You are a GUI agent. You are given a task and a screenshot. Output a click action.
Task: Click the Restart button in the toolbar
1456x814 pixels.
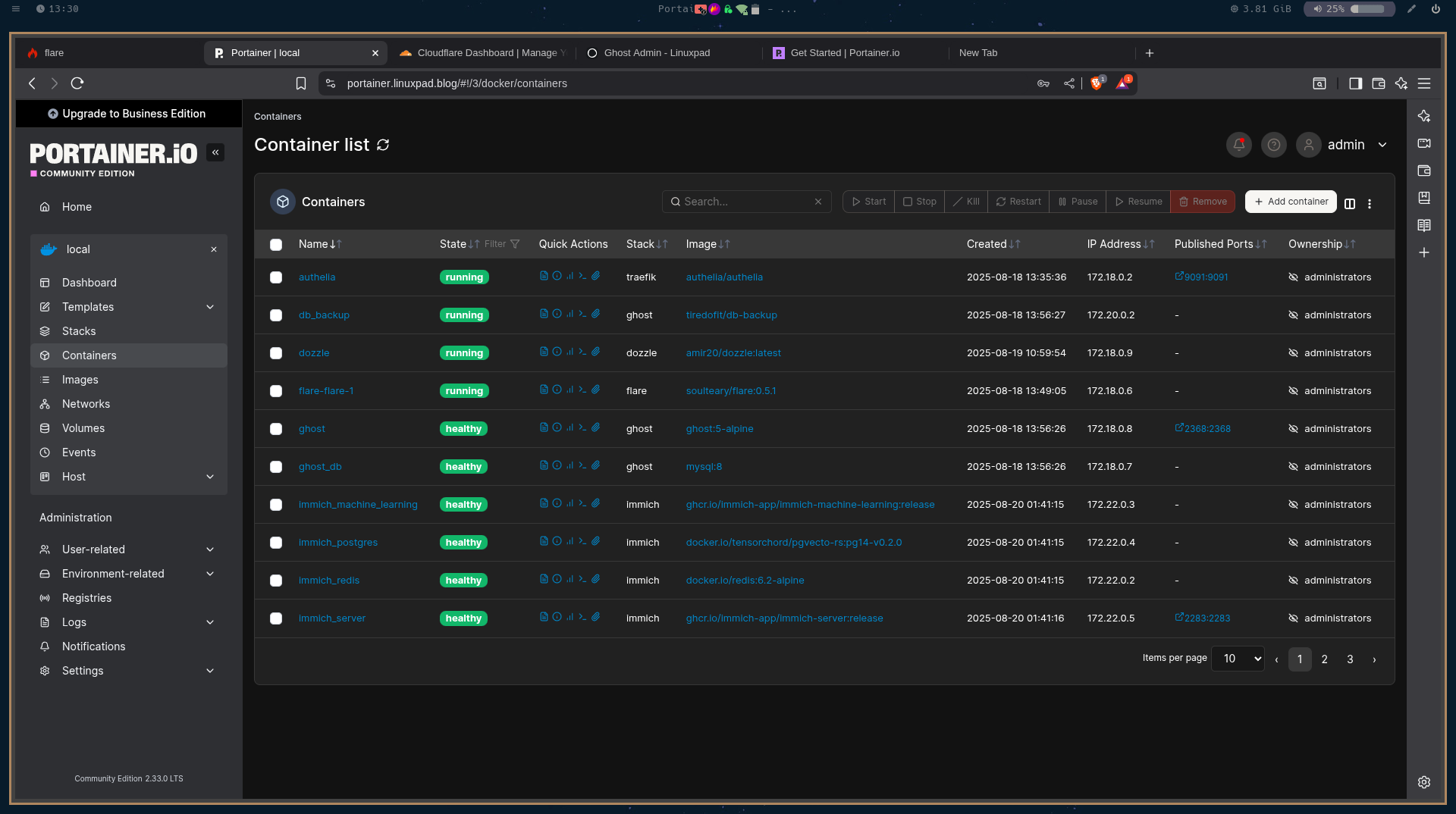pos(1018,202)
